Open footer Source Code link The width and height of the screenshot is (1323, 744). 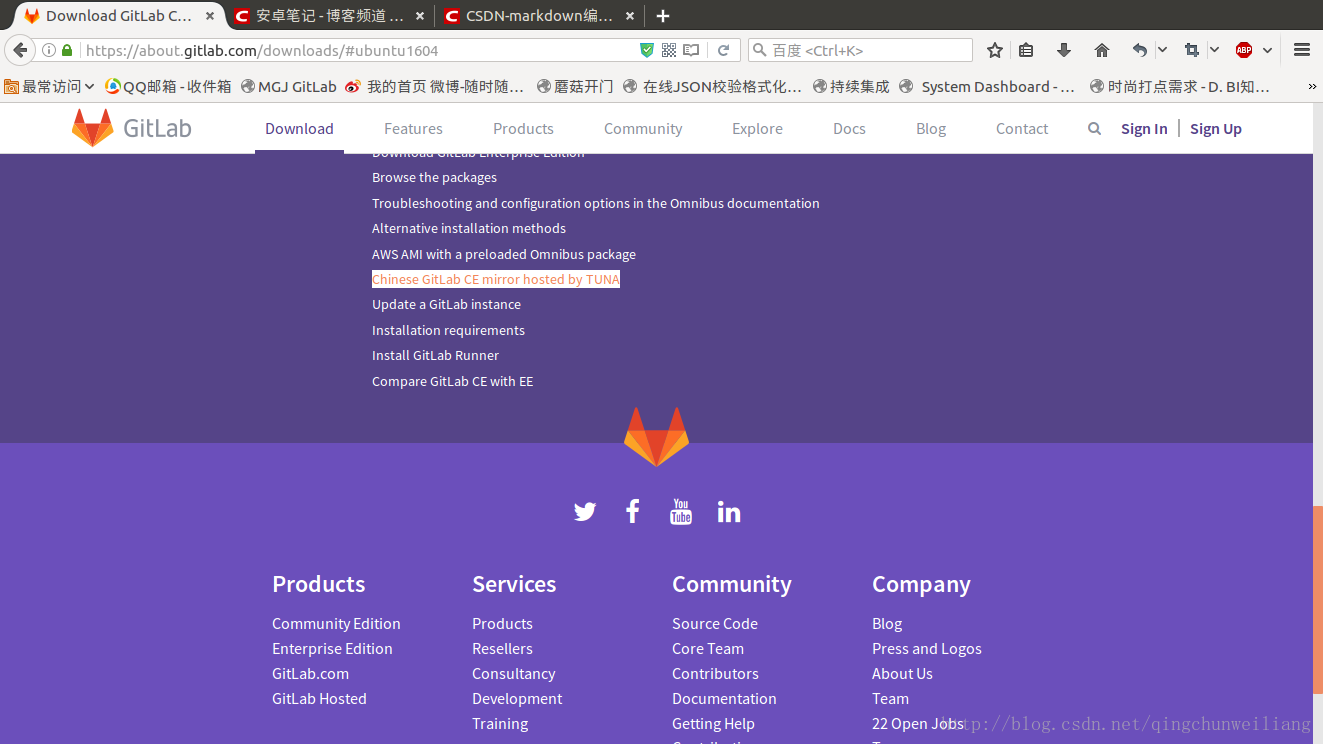[x=715, y=623]
